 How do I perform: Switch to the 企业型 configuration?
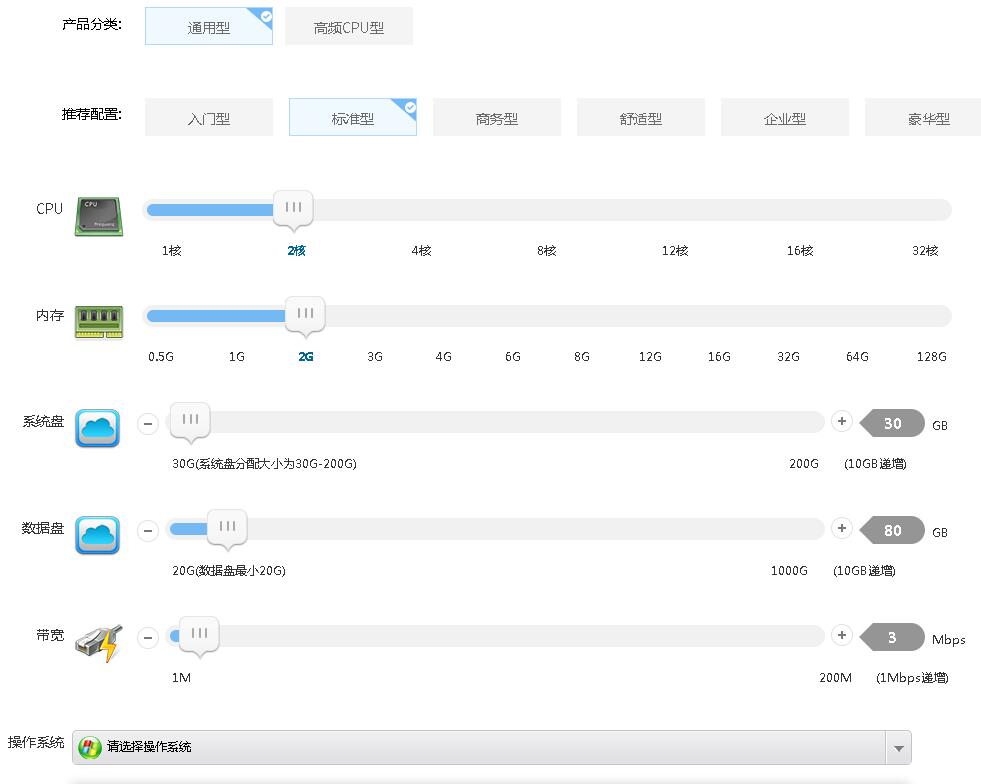(x=785, y=118)
